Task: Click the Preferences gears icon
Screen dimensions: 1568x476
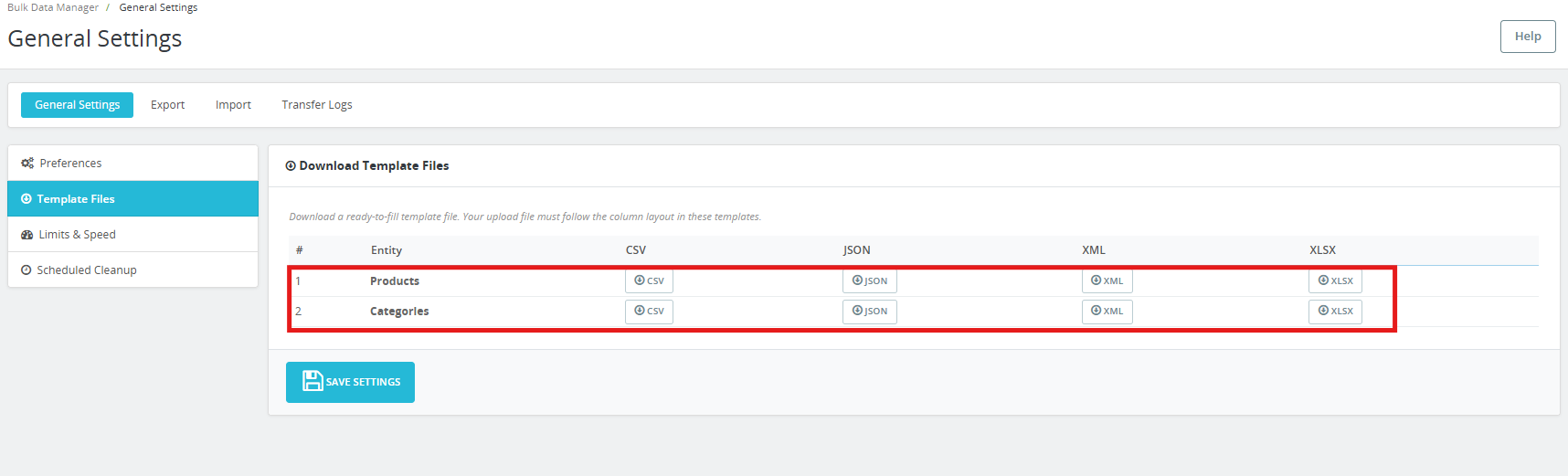Action: [27, 164]
